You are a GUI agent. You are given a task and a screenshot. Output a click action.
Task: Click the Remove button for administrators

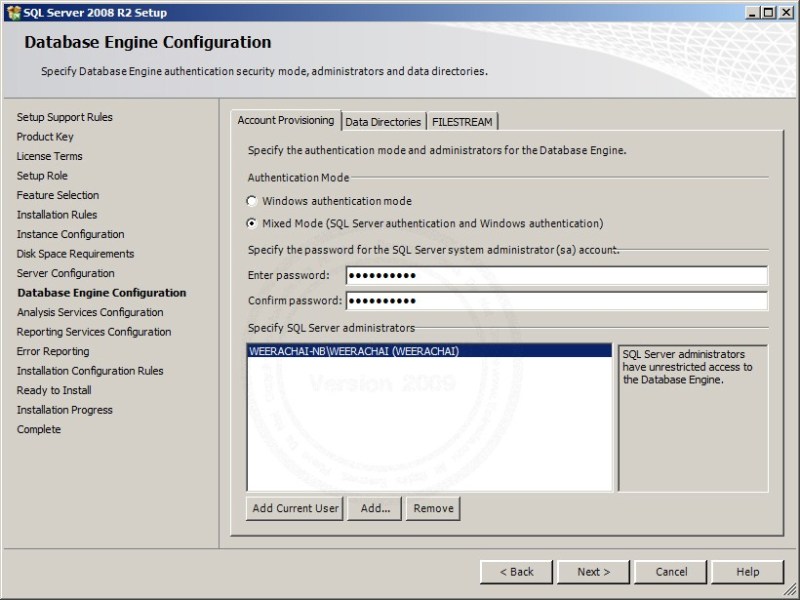pyautogui.click(x=433, y=508)
